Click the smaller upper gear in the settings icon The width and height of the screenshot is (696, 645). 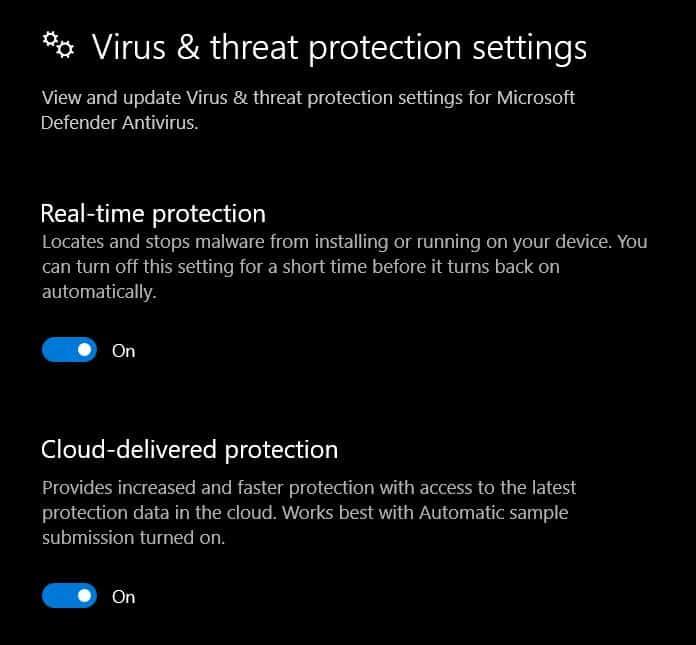point(50,39)
